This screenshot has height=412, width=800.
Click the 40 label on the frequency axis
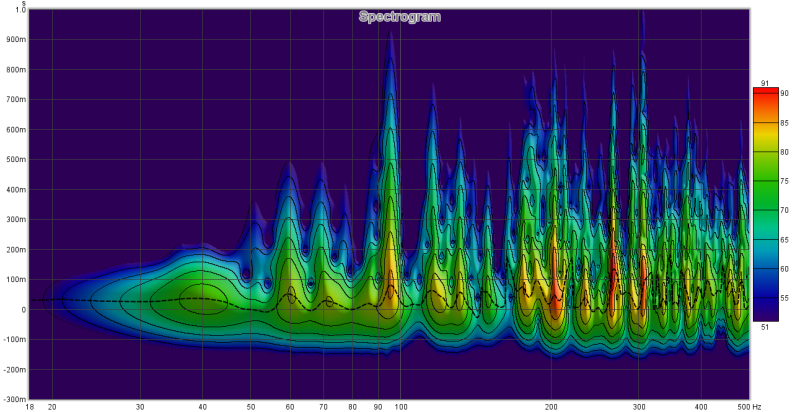202,407
